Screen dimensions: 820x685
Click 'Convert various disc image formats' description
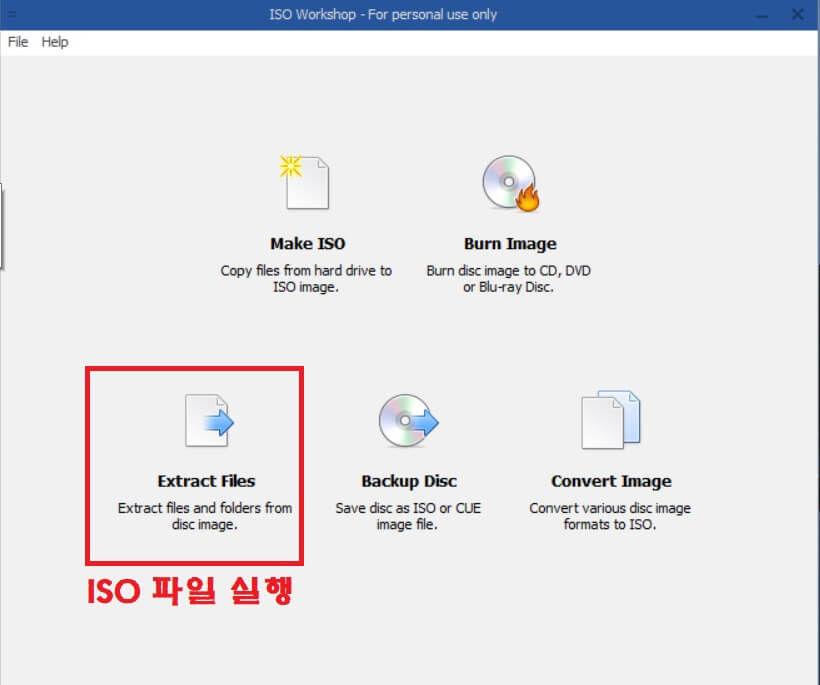click(x=610, y=516)
